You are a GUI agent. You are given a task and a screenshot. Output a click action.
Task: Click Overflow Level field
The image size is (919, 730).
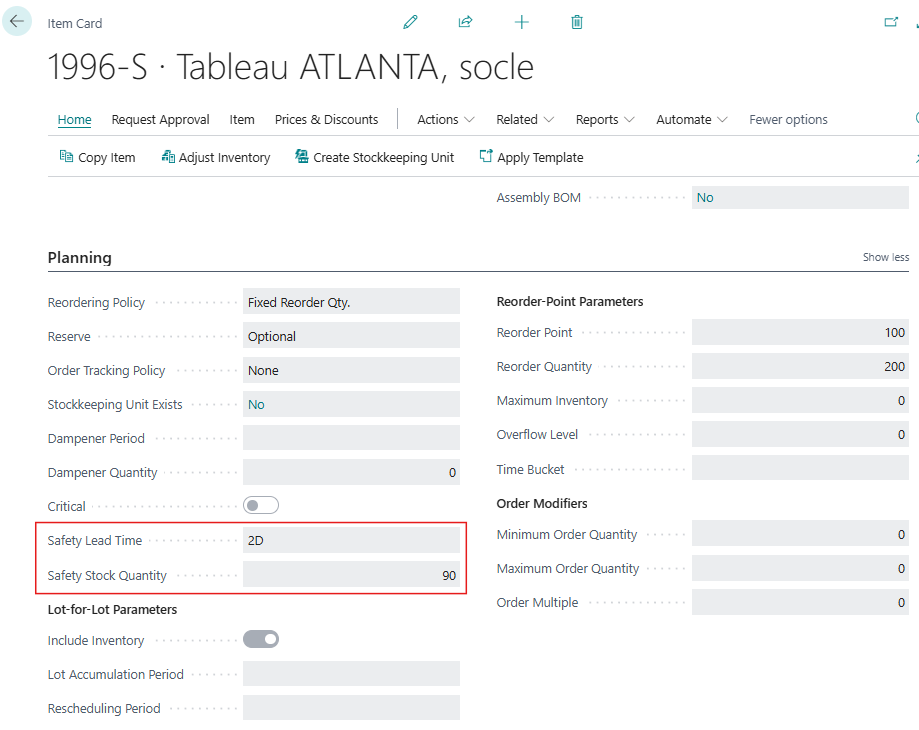point(800,434)
